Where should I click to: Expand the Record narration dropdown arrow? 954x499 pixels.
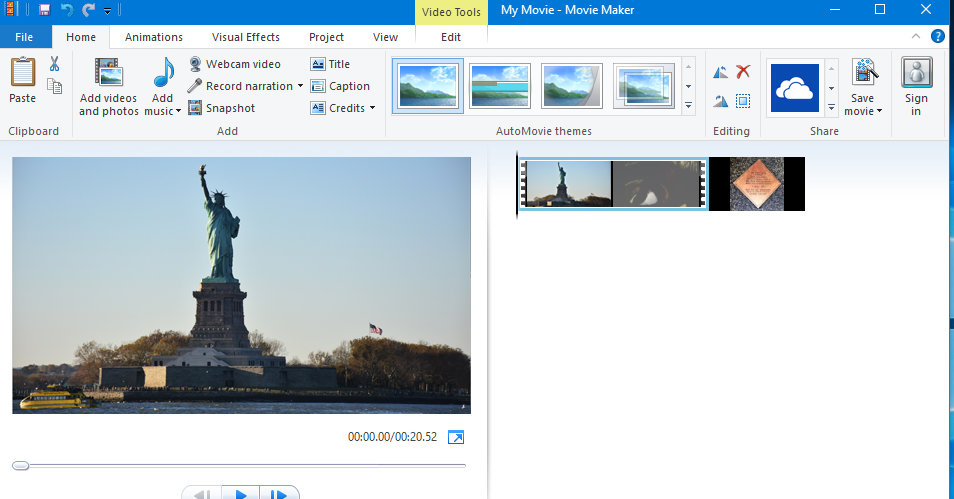300,86
